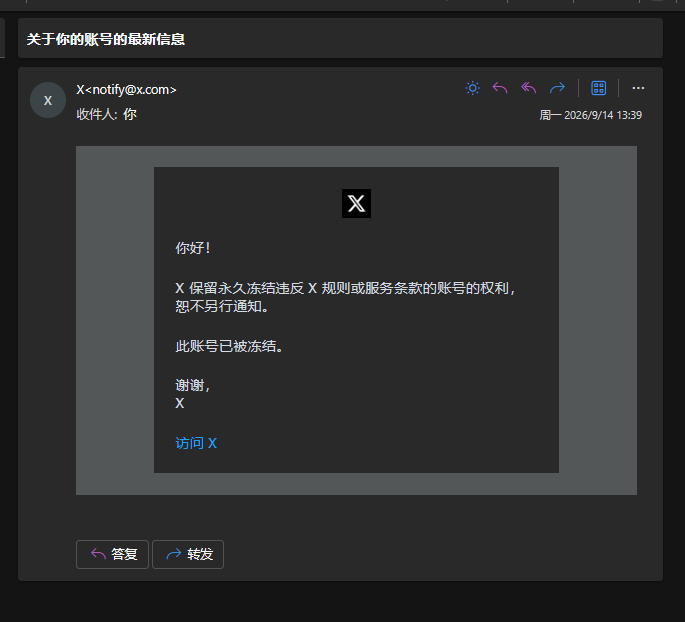Click the 转发 forward button
The image size is (685, 622).
(x=188, y=554)
